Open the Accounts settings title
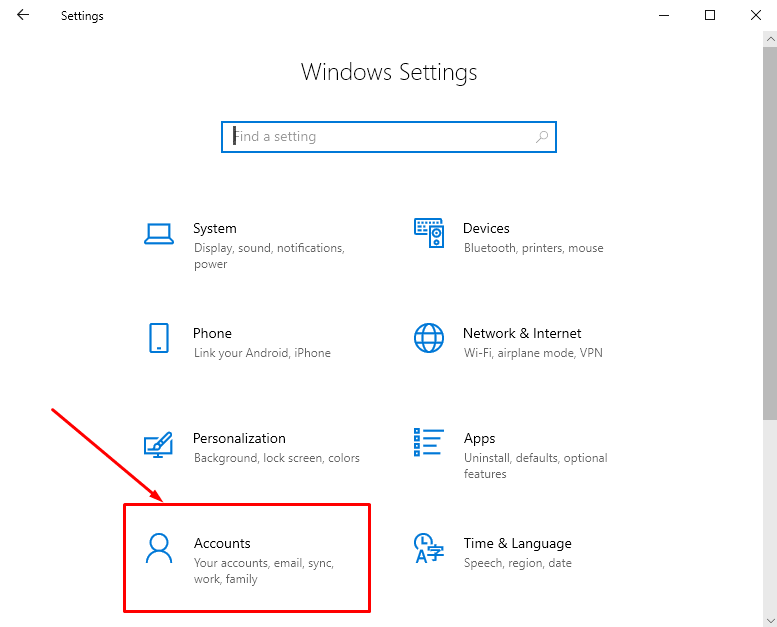 pyautogui.click(x=222, y=543)
